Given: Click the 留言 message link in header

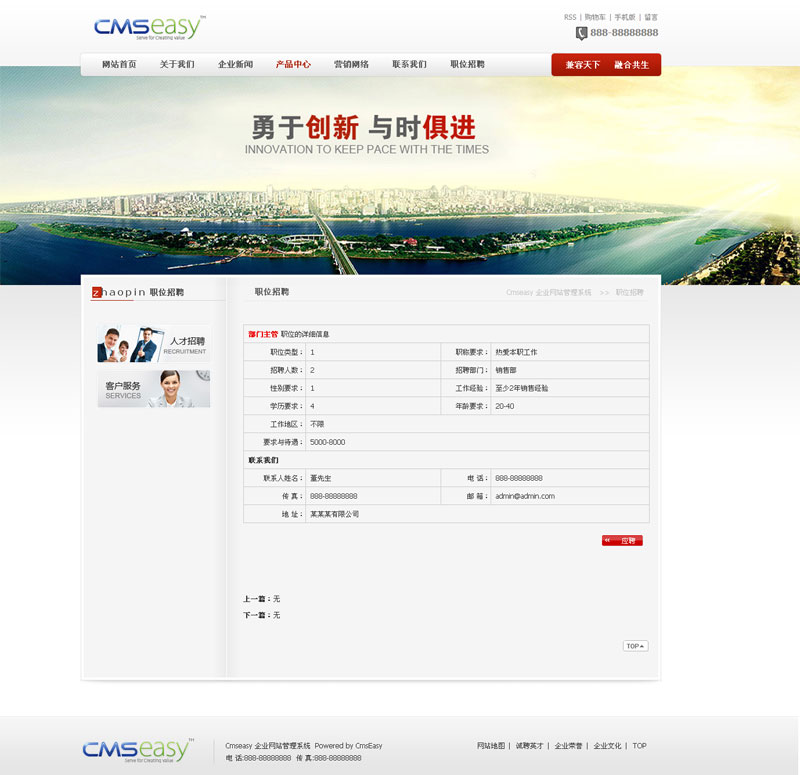Looking at the screenshot, I should coord(651,17).
